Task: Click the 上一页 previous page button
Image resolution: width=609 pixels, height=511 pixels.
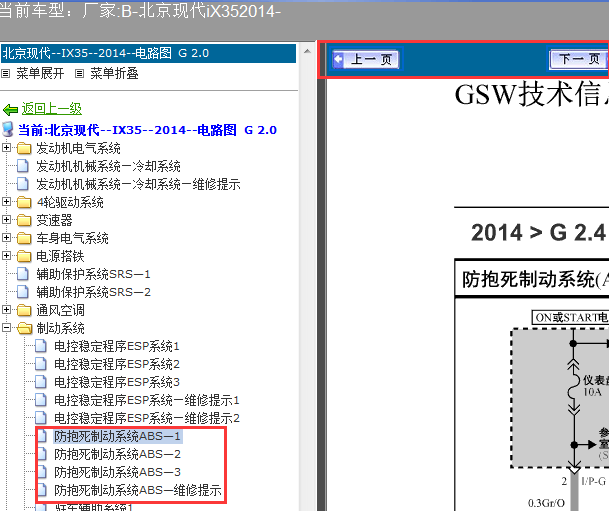Action: [x=366, y=59]
